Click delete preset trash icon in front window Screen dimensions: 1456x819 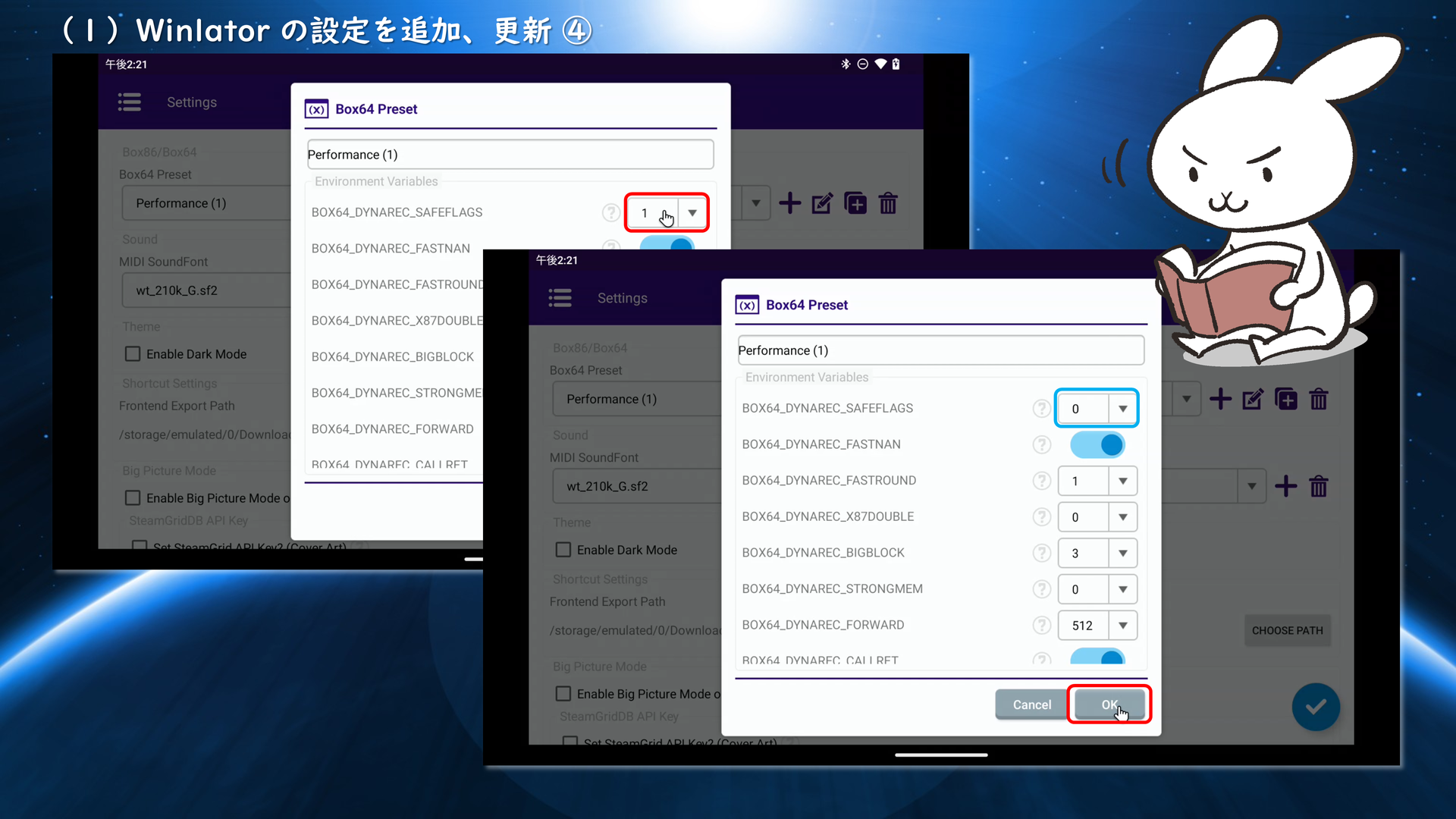coord(1319,399)
